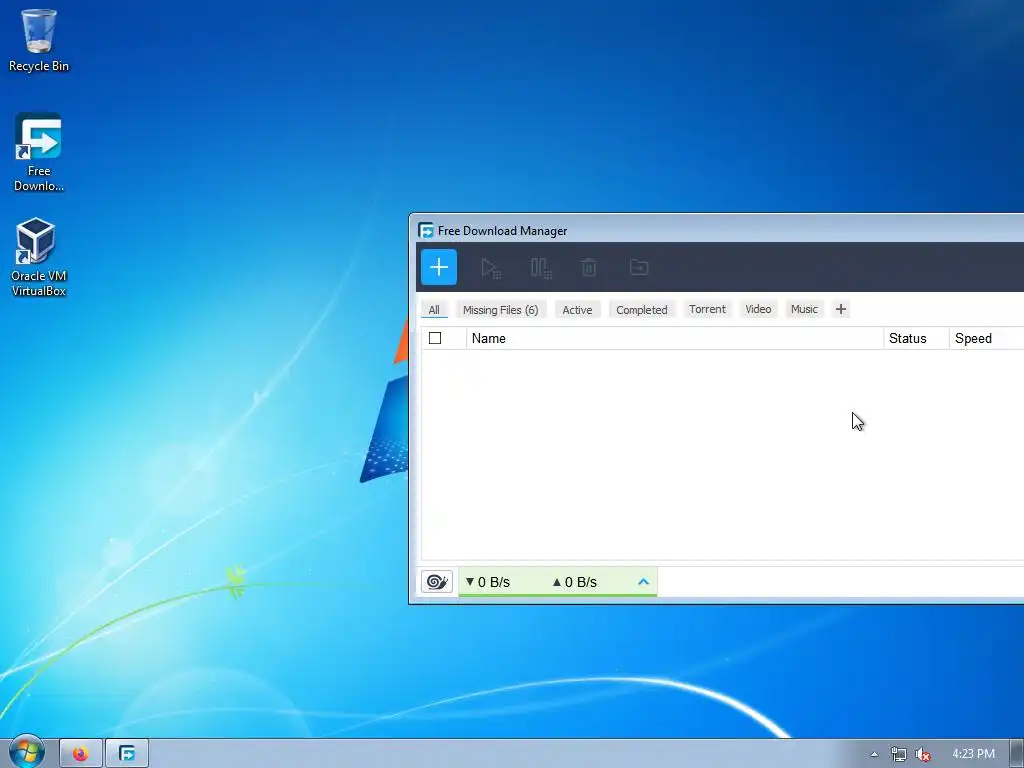This screenshot has width=1024, height=768.
Task: Click the trash Delete icon in toolbar
Action: coord(588,268)
